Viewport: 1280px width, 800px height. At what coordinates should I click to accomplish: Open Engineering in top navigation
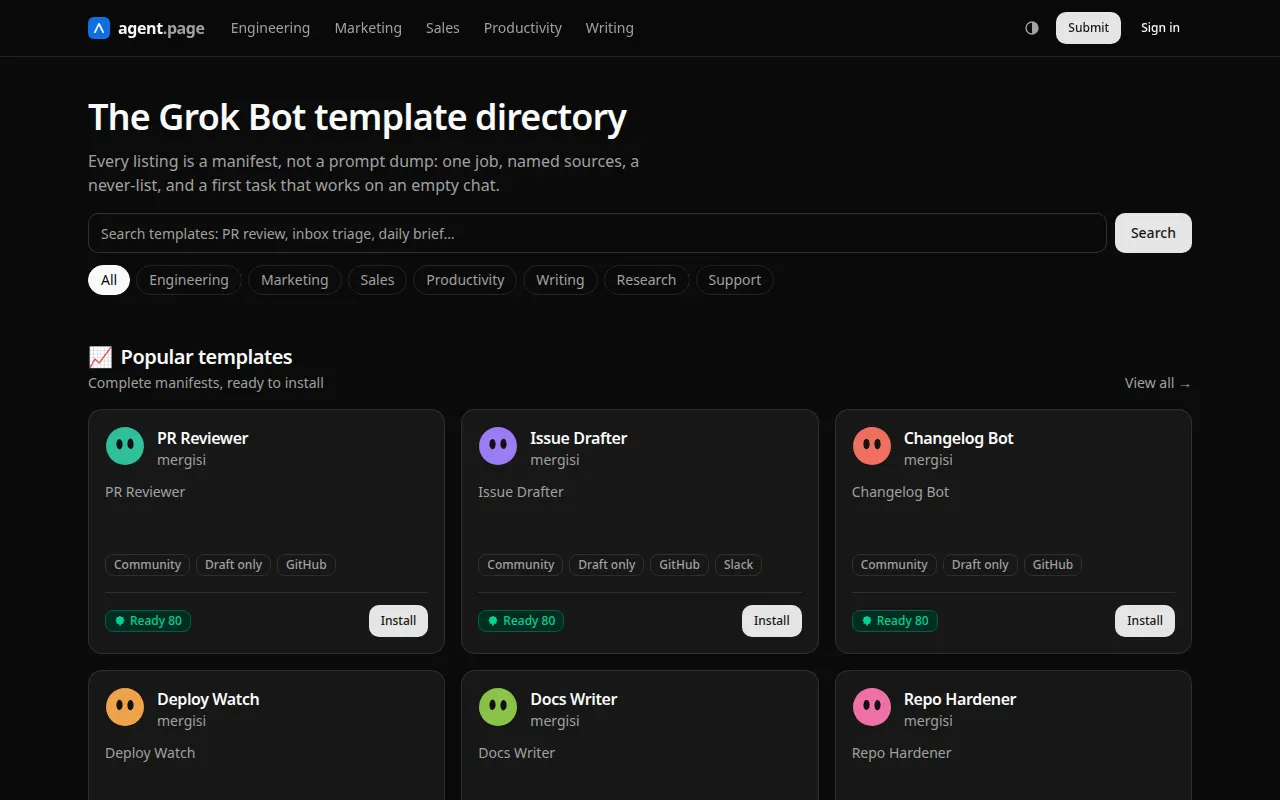[270, 28]
